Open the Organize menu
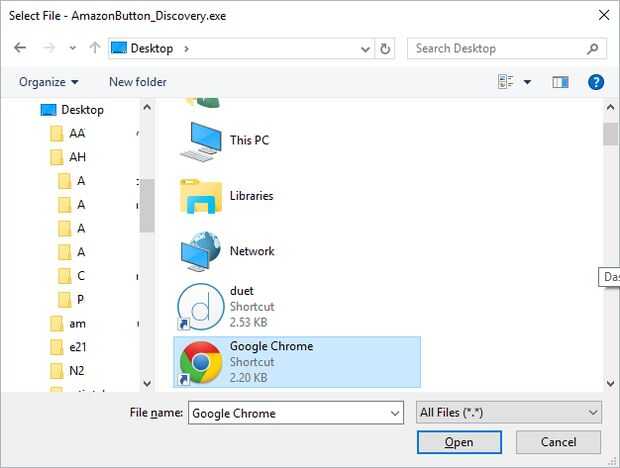 [49, 82]
